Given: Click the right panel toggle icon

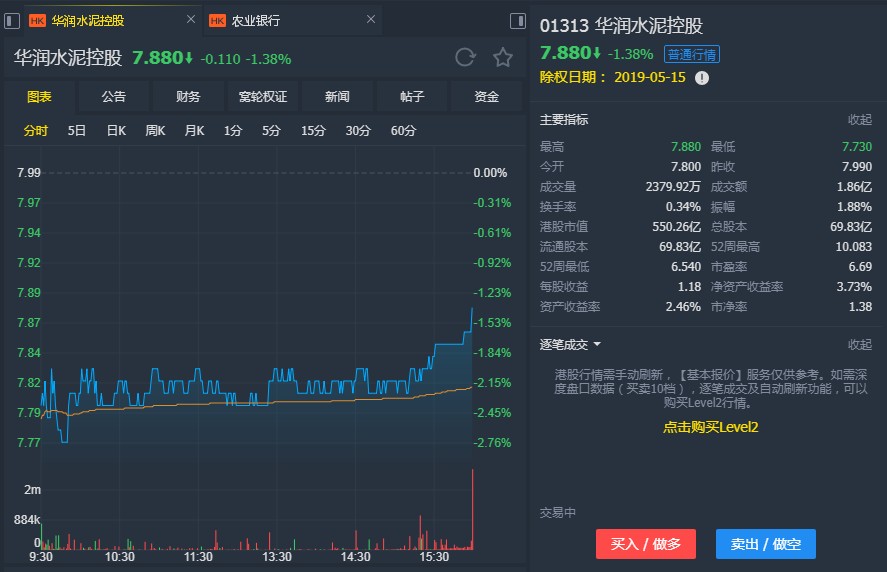Looking at the screenshot, I should pyautogui.click(x=517, y=20).
